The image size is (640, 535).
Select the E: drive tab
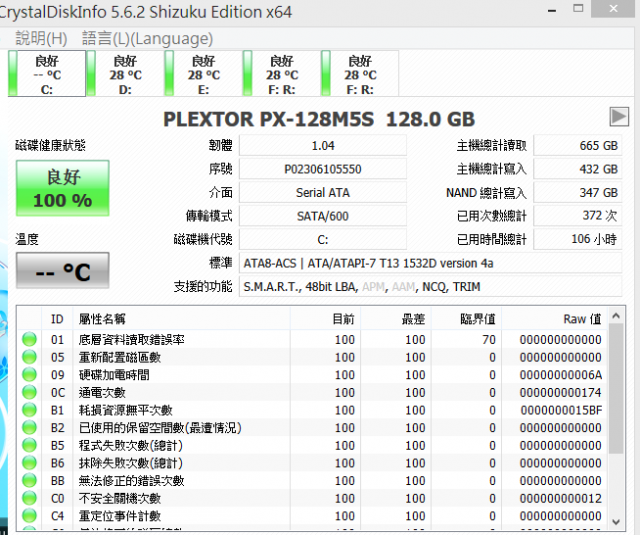coord(203,74)
